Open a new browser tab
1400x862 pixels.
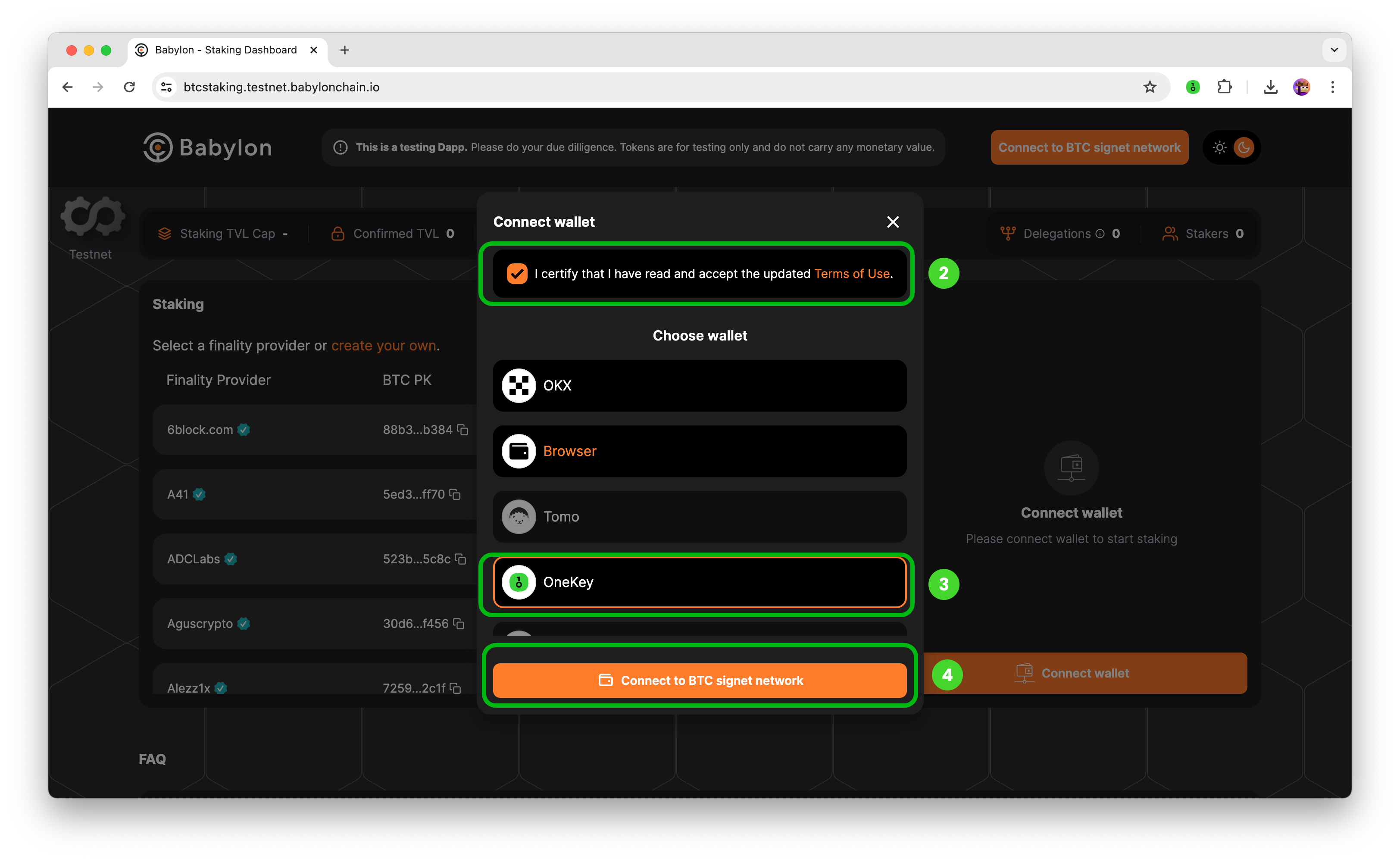(x=345, y=50)
